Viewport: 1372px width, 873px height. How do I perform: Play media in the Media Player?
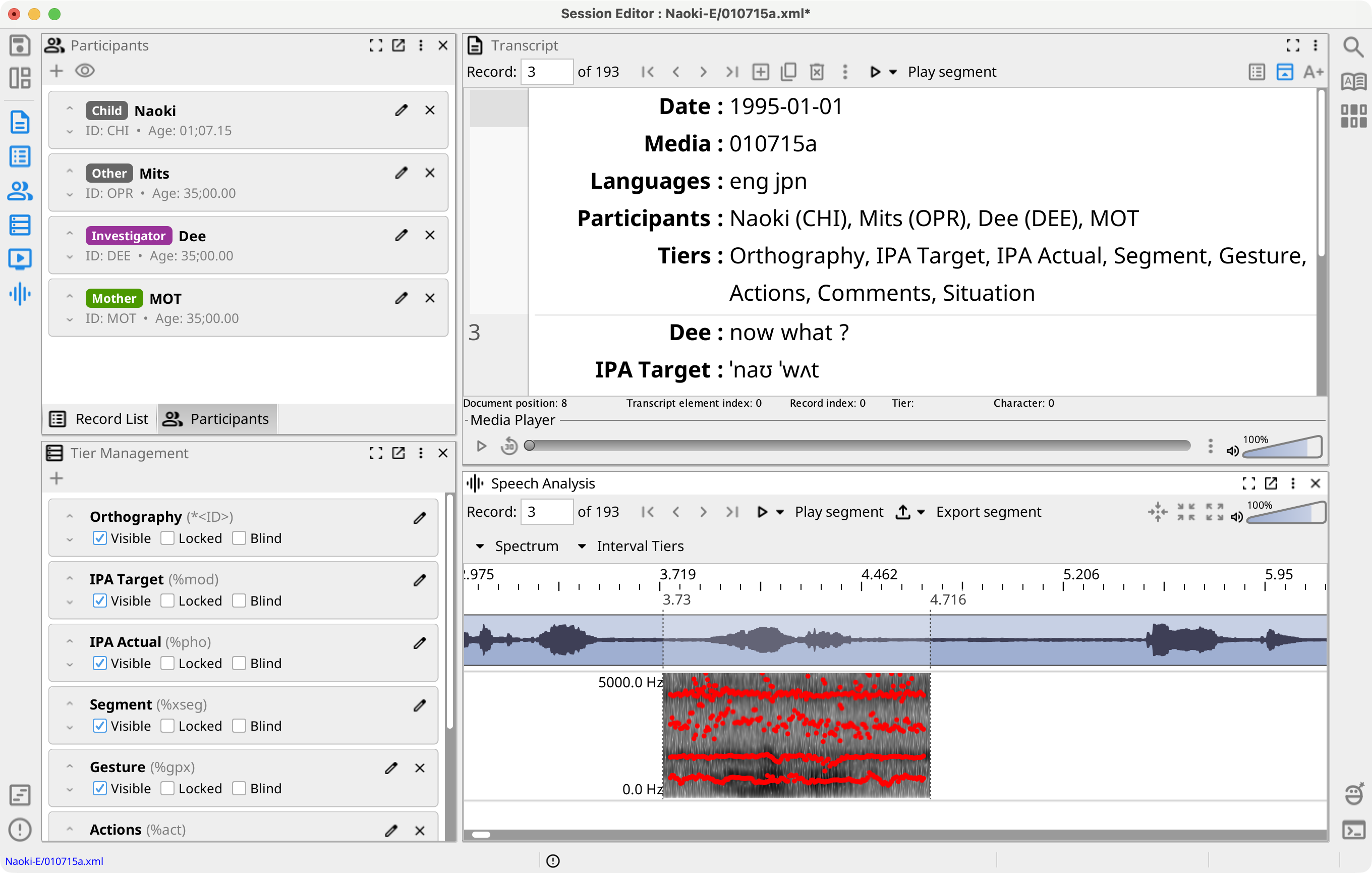481,446
